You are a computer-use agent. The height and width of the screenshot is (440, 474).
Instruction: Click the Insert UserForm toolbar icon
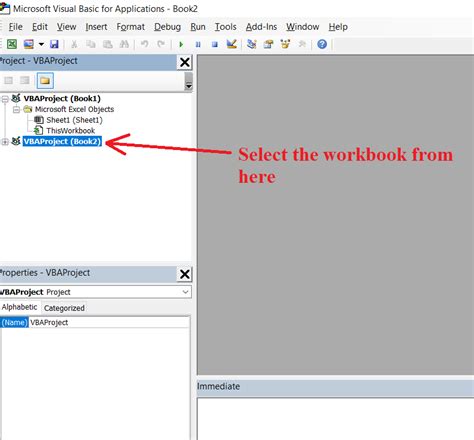click(29, 44)
